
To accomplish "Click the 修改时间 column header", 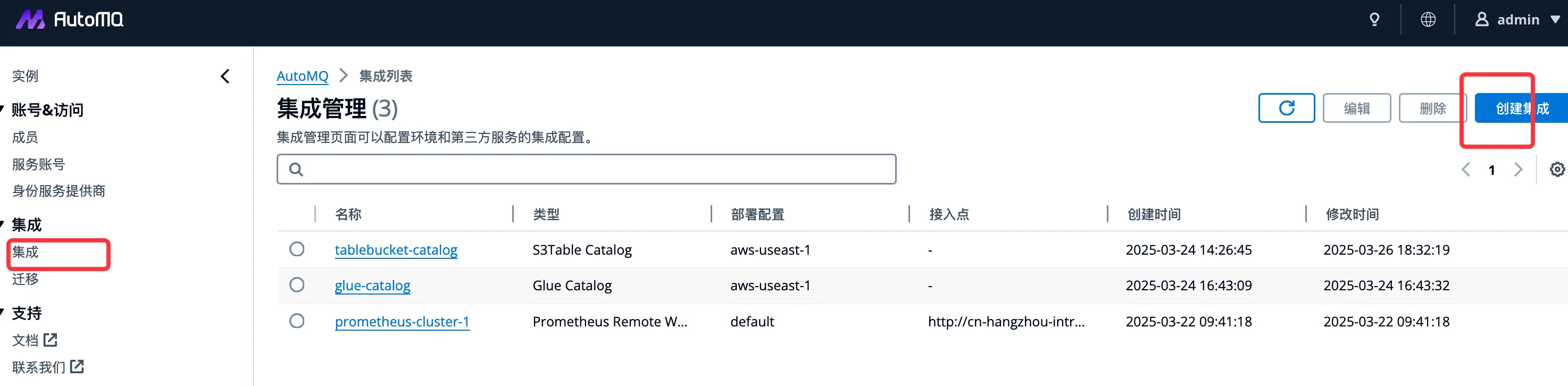I will point(1352,214).
